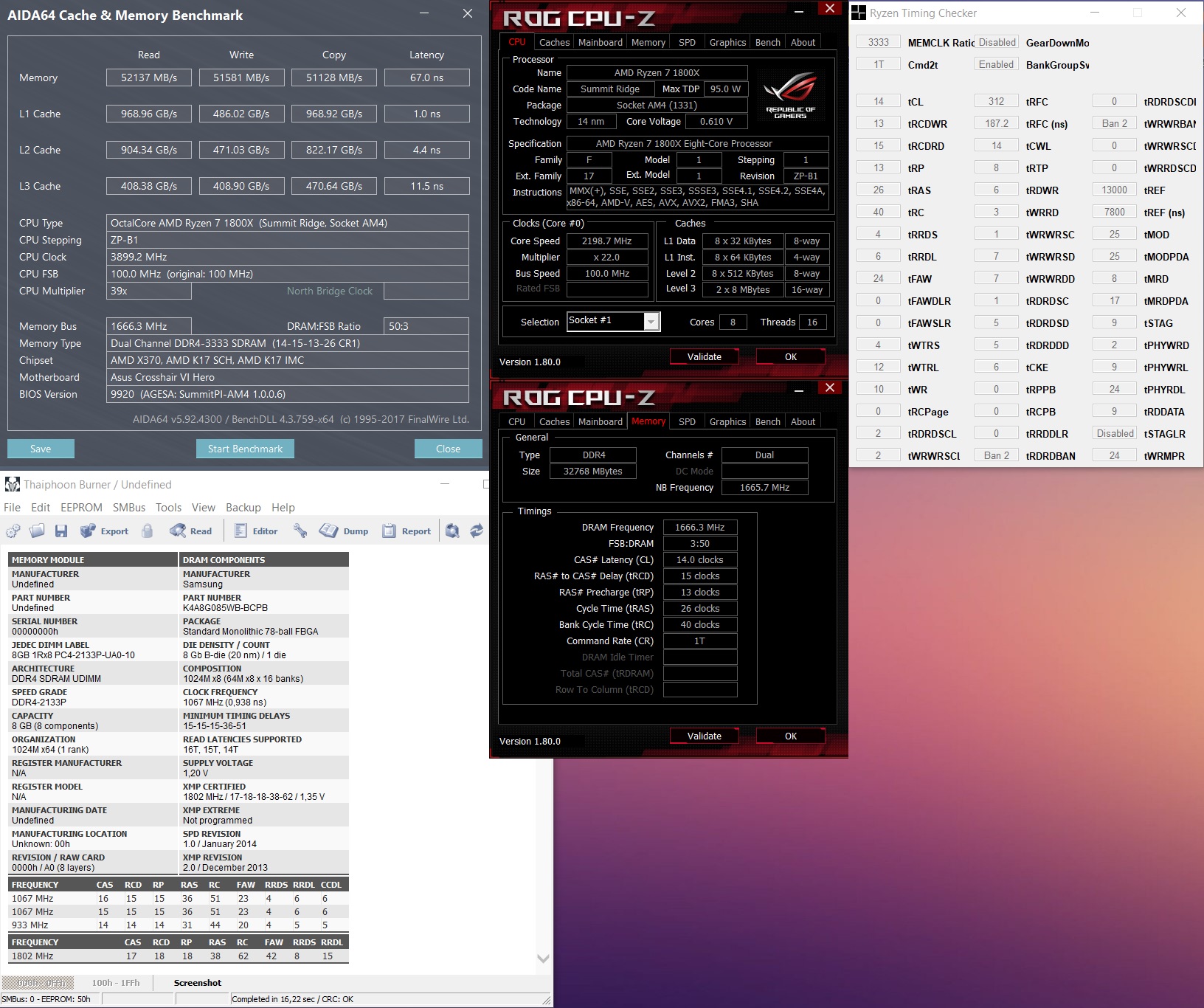
Task: Click the wrench tool icon in Thaiphoon Burner
Action: pyautogui.click(x=300, y=531)
